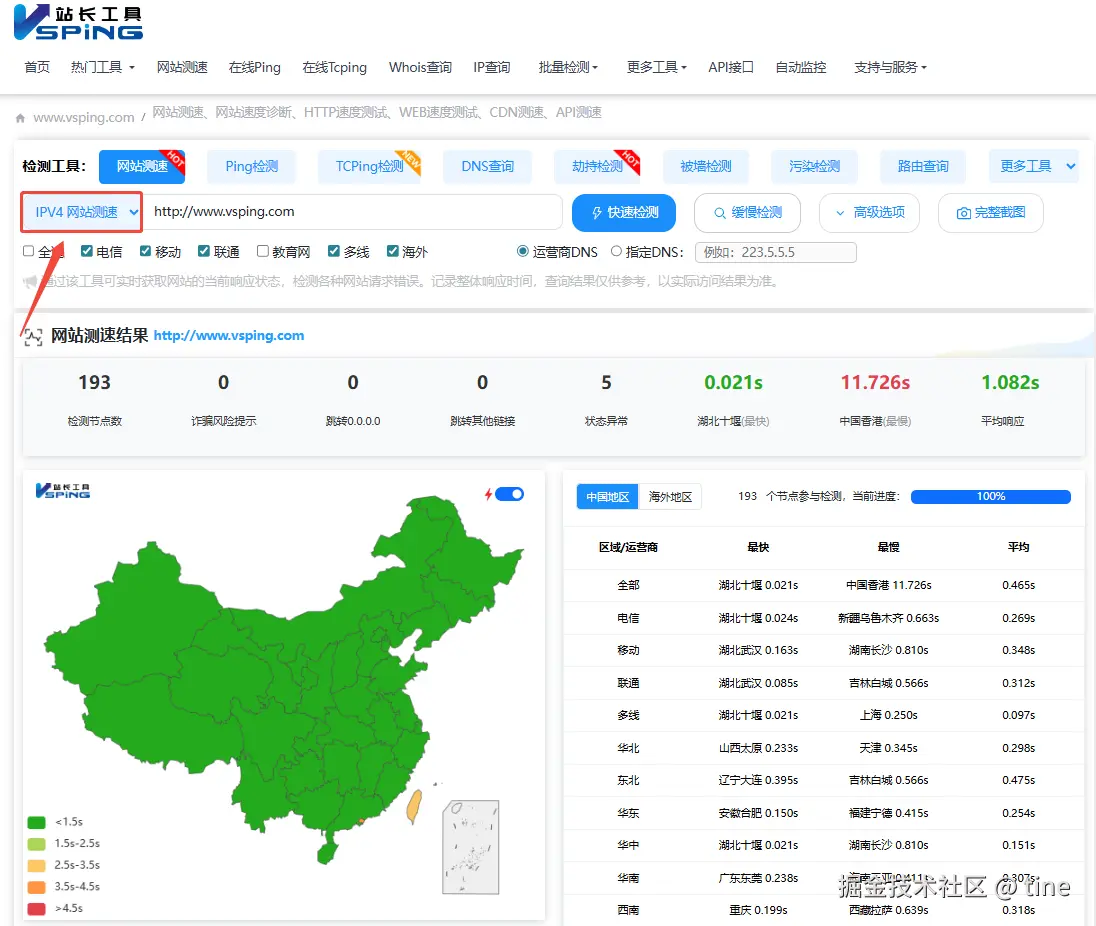Click the 1.5s-2.5s legend swatch
Image resolution: width=1096 pixels, height=926 pixels.
click(x=36, y=844)
